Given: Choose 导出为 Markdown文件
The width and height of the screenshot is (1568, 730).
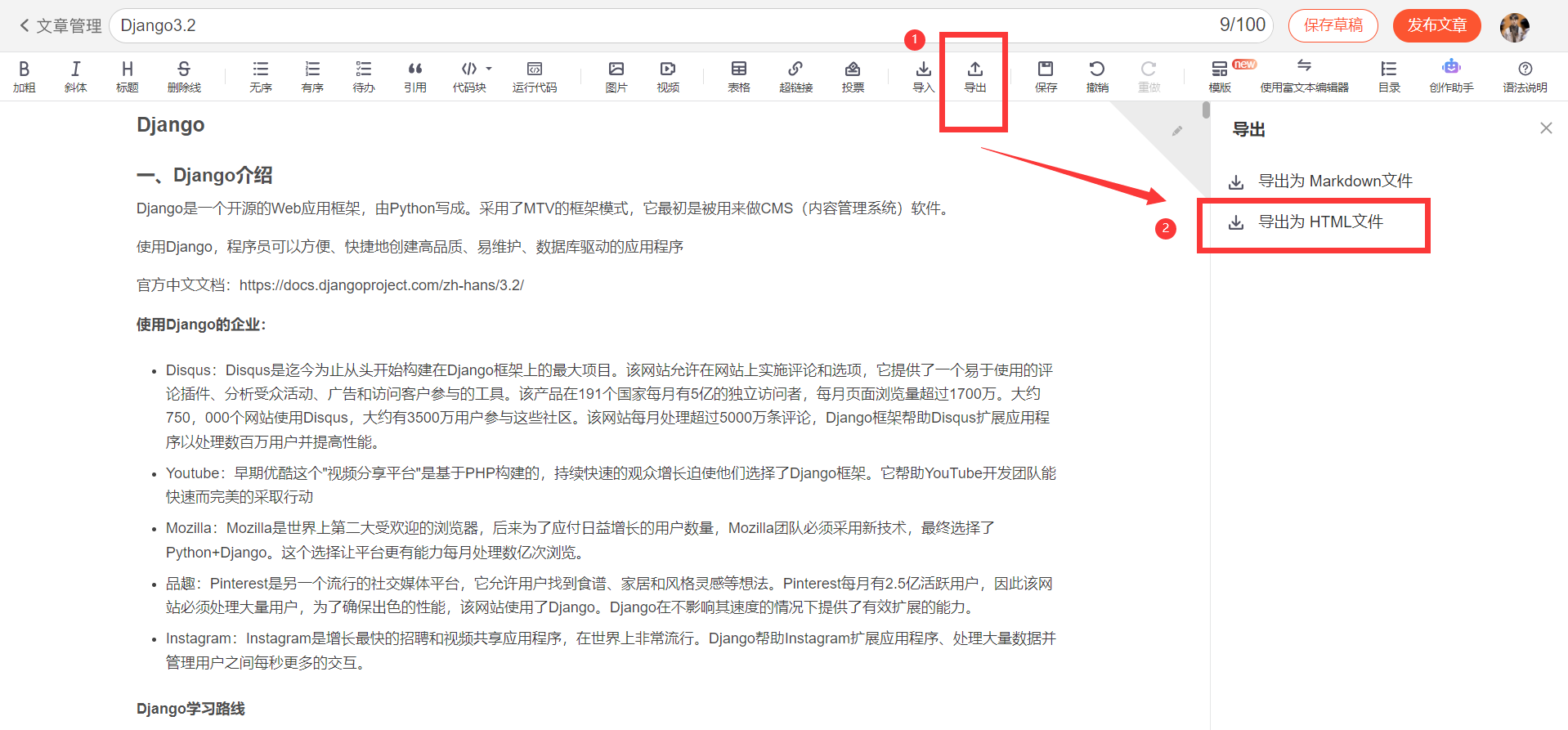Looking at the screenshot, I should (1319, 181).
